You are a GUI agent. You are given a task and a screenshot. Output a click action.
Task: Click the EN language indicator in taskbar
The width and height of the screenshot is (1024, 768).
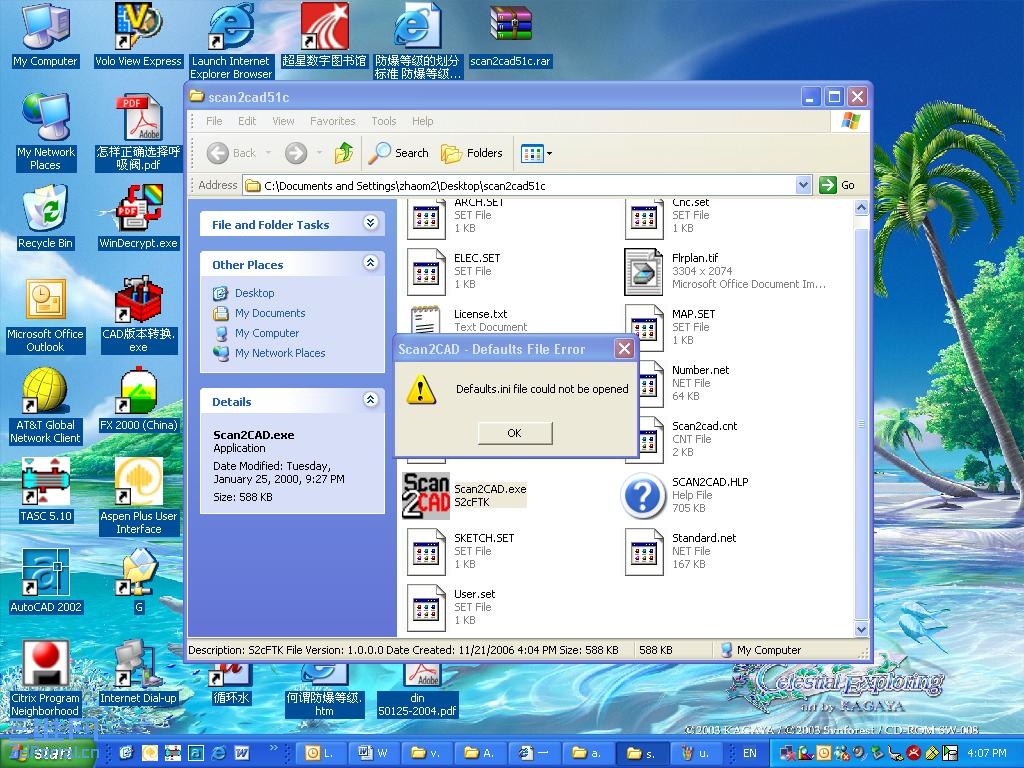[x=750, y=753]
